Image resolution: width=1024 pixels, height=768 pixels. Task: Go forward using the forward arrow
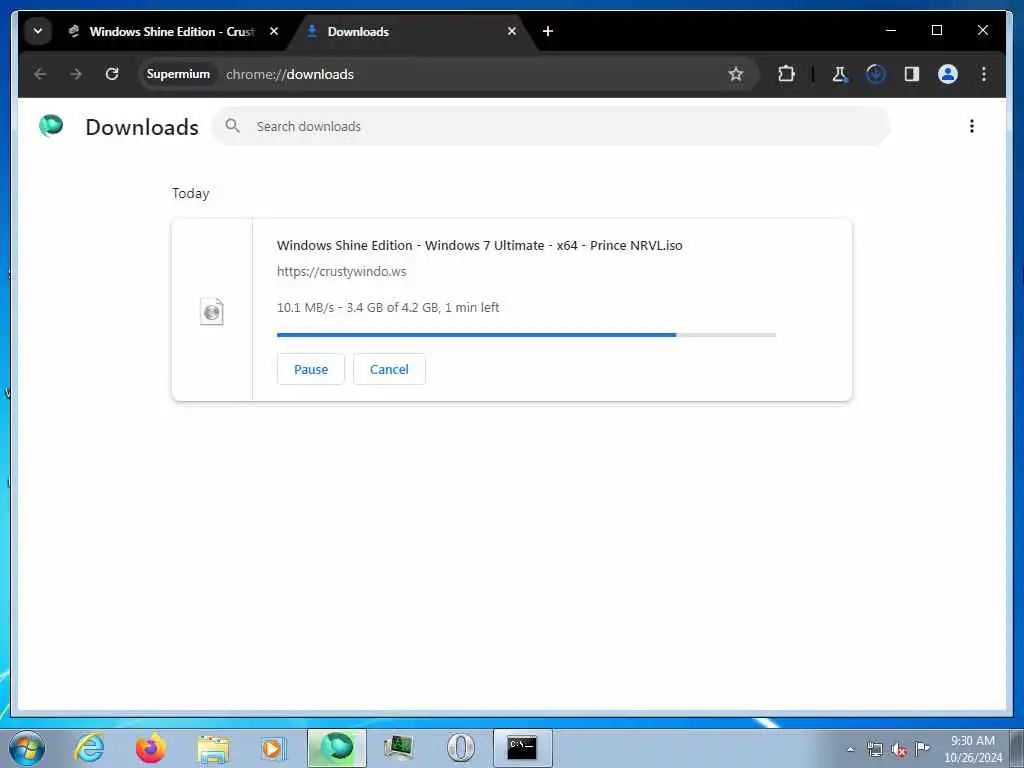(76, 74)
